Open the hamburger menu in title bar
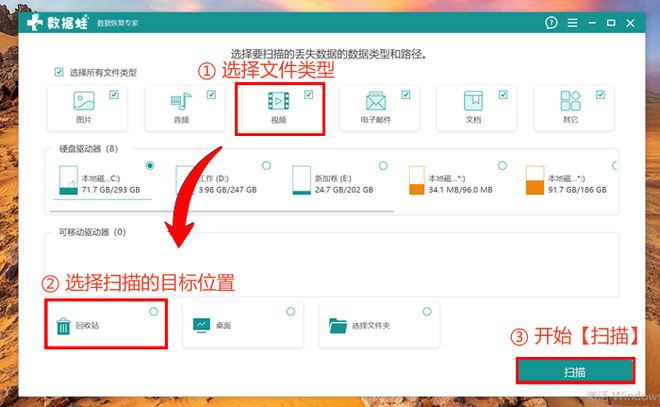 click(572, 23)
